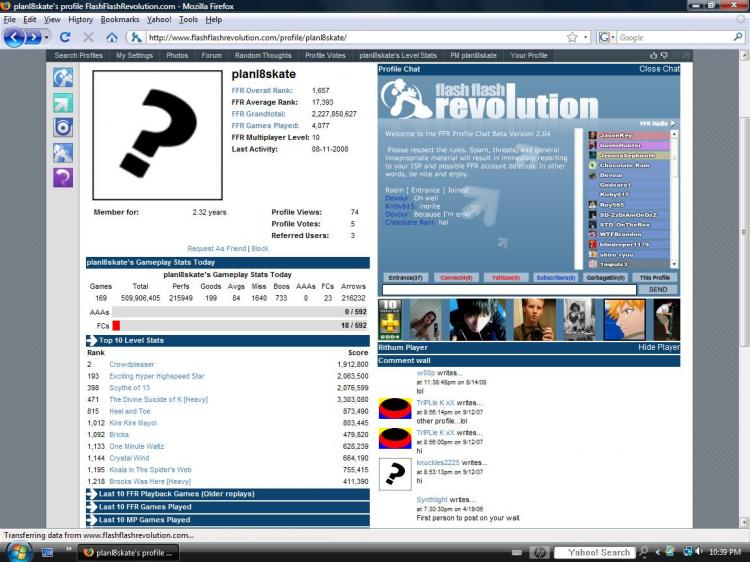The height and width of the screenshot is (562, 750).
Task: Click the orange-haired anime avatar thumbnail
Action: [624, 320]
